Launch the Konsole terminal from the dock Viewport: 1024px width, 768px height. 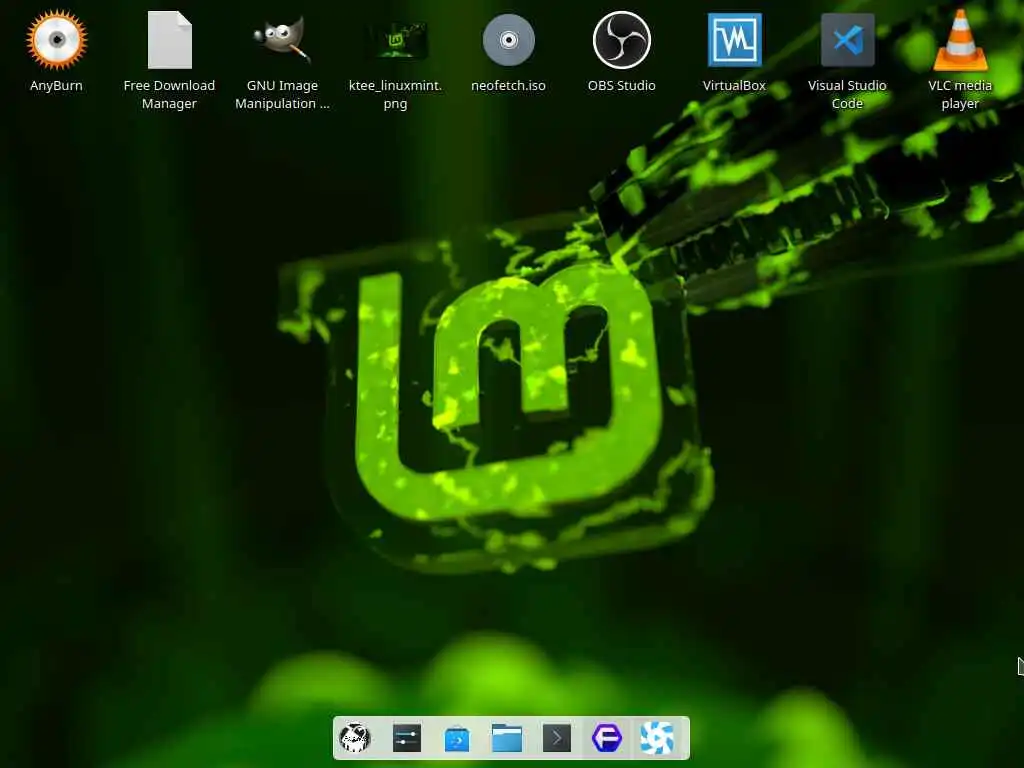pyautogui.click(x=557, y=738)
